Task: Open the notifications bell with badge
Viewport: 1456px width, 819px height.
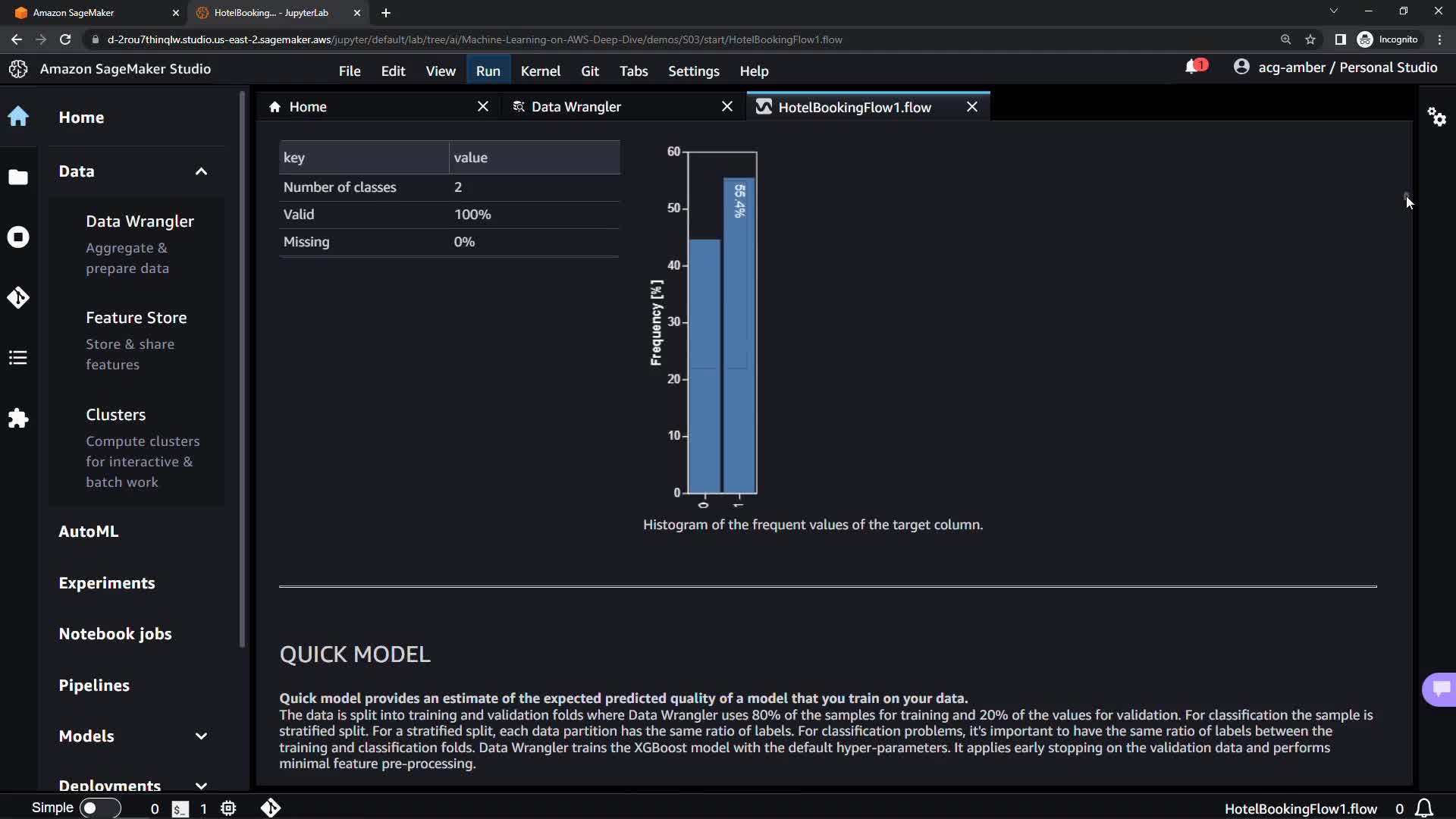Action: (1194, 67)
